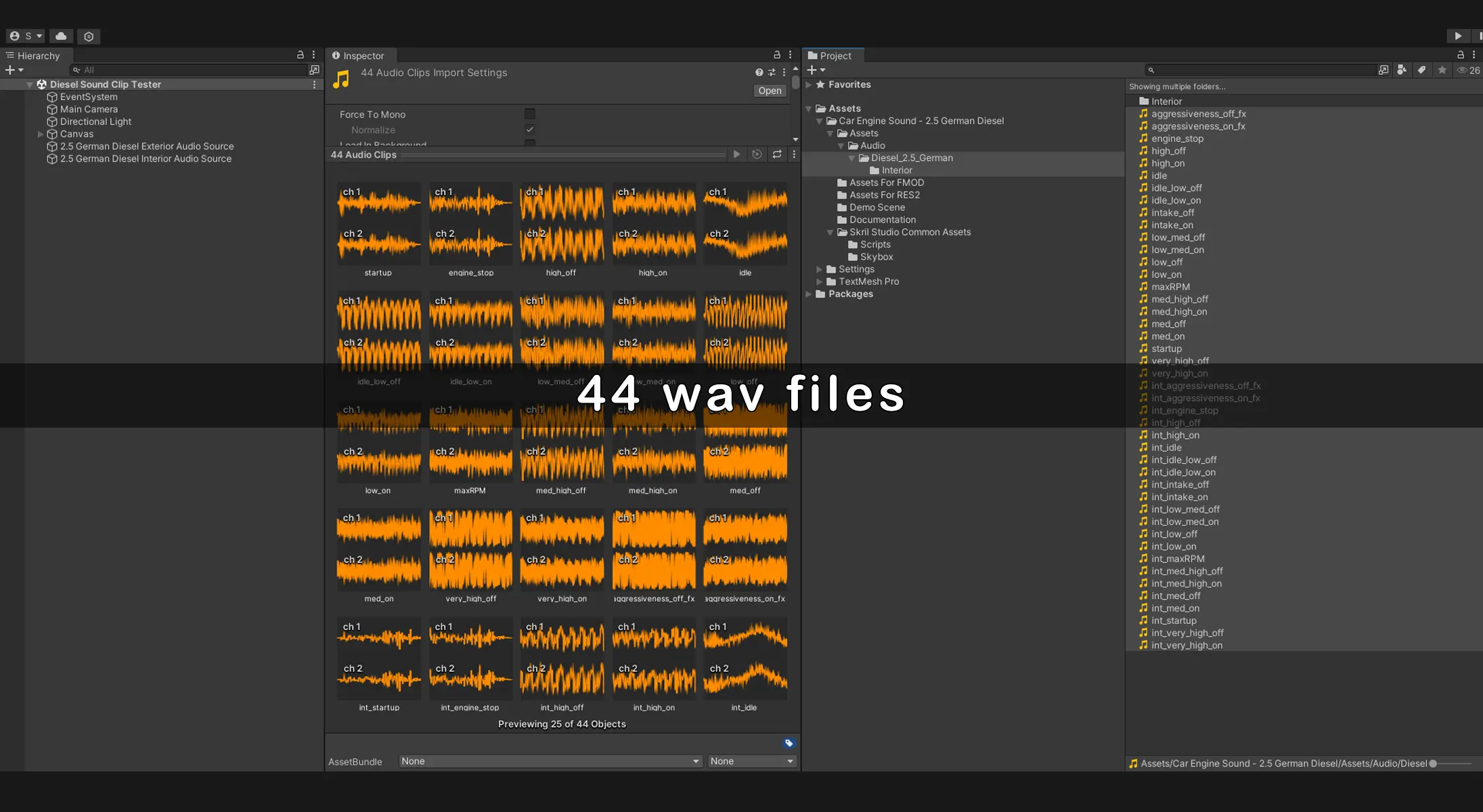This screenshot has width=1483, height=812.
Task: Enable Force To Mono checkbox
Action: tap(530, 114)
